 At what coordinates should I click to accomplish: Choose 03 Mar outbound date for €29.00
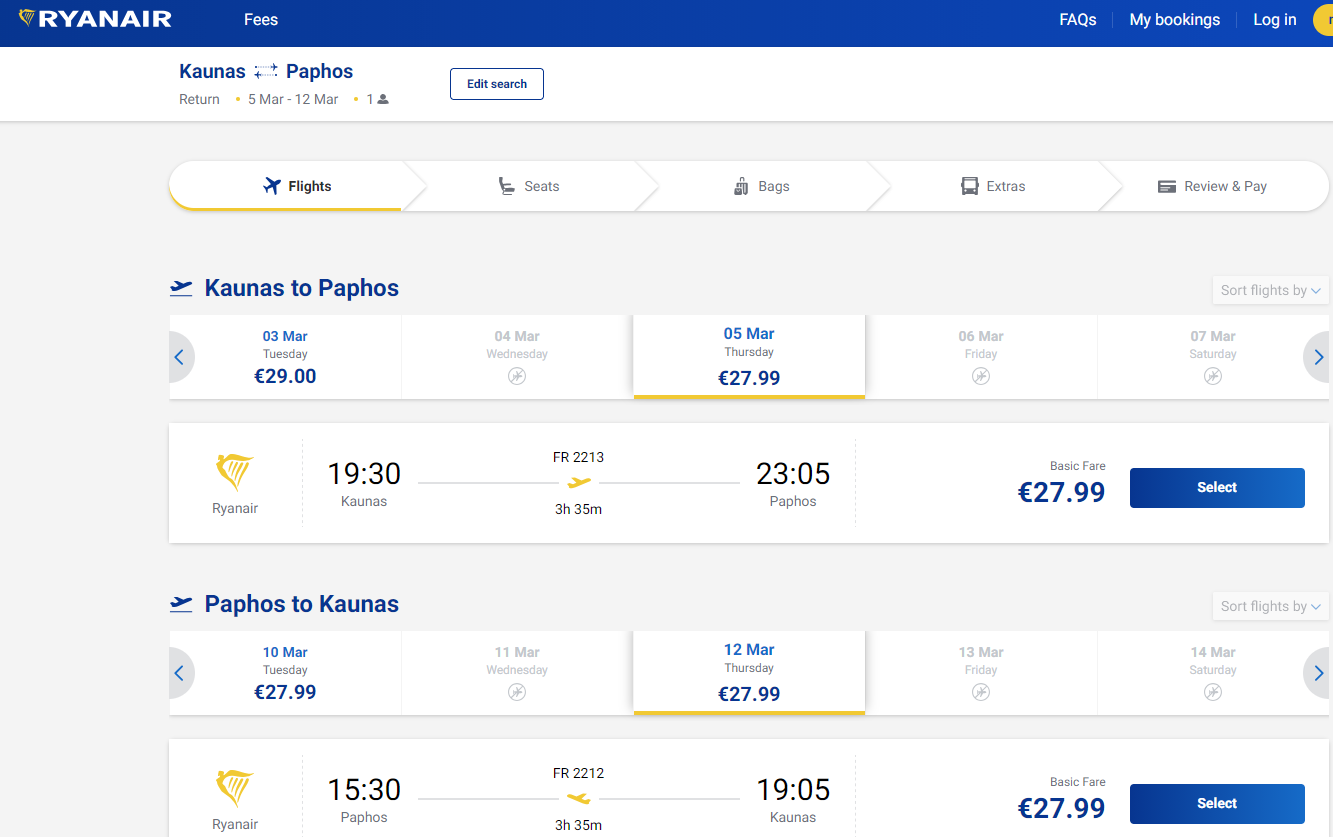pos(285,357)
